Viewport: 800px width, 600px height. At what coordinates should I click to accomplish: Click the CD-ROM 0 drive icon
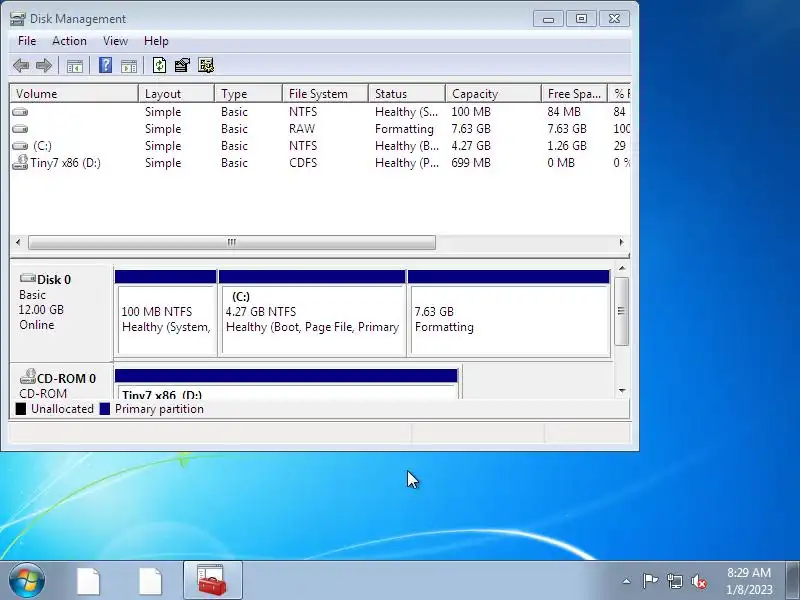pyautogui.click(x=28, y=377)
